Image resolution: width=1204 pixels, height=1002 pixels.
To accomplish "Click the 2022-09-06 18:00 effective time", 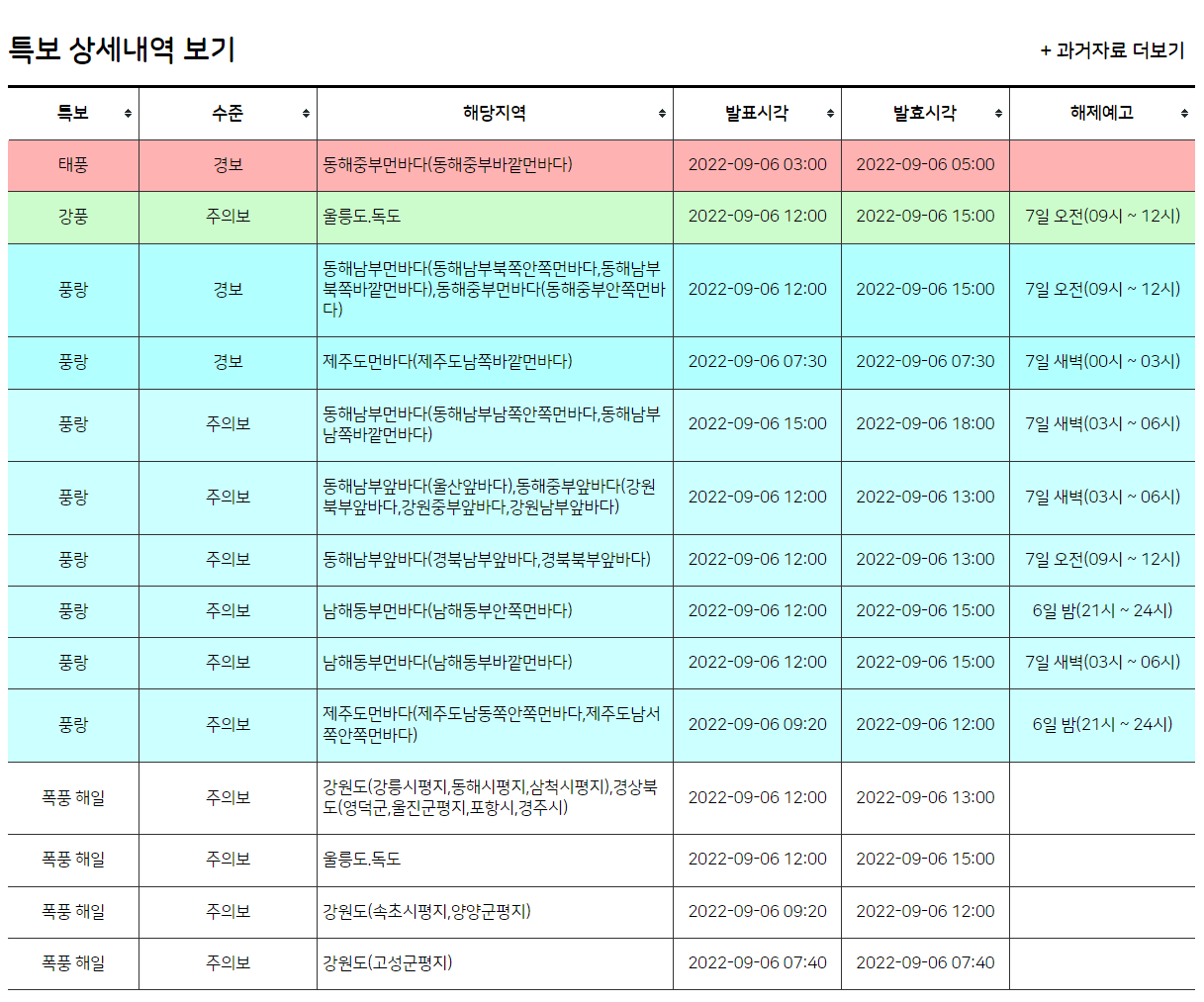I will tap(925, 424).
